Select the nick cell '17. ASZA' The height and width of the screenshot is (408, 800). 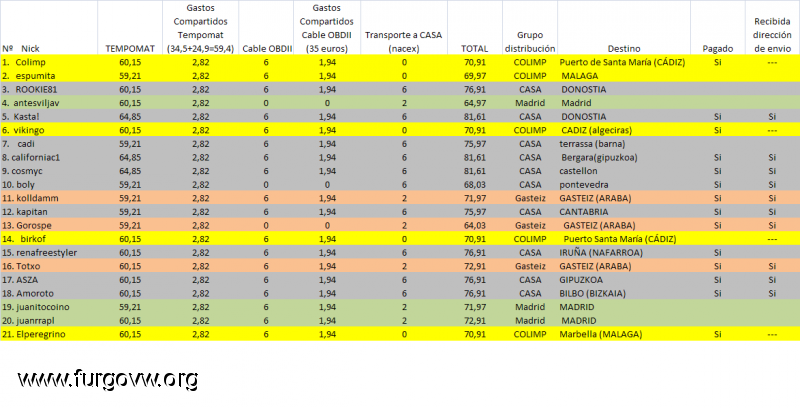(20, 279)
